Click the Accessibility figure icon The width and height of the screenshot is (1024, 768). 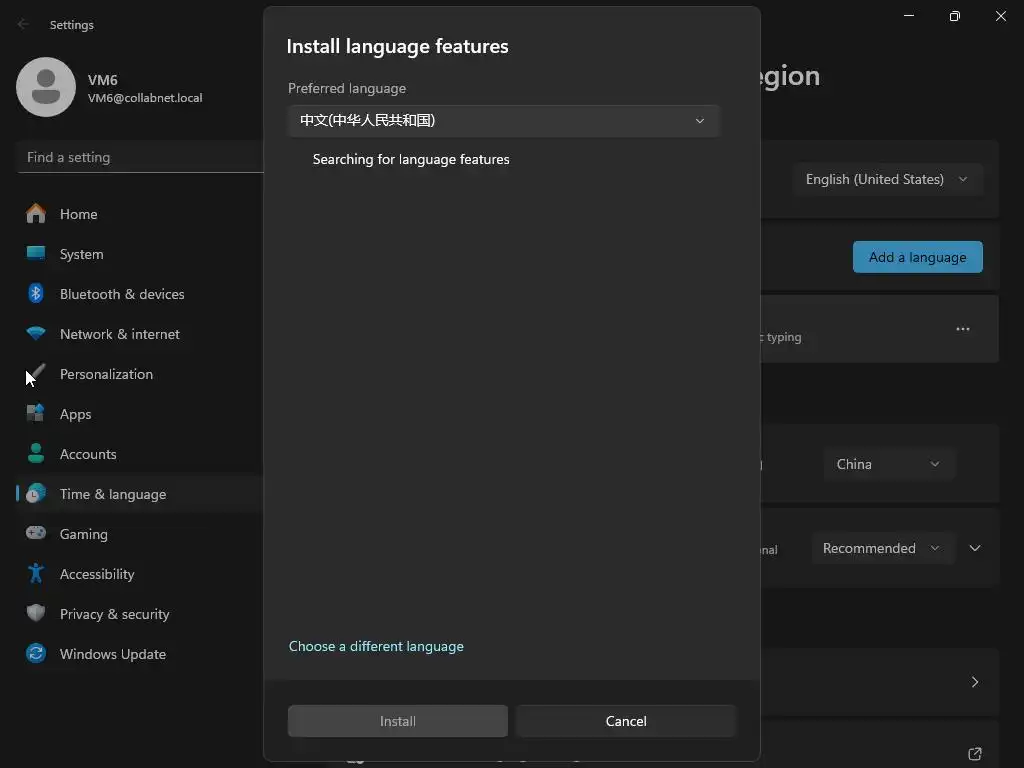[x=36, y=574]
